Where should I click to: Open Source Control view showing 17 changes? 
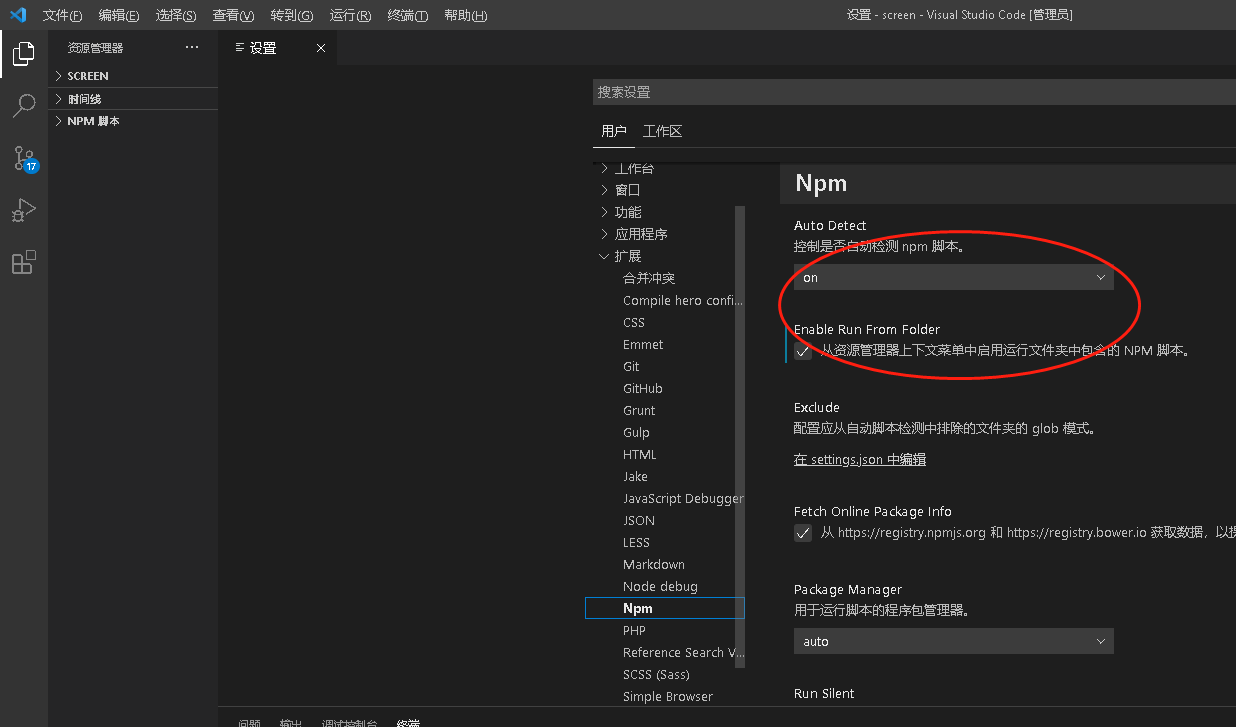[x=24, y=158]
